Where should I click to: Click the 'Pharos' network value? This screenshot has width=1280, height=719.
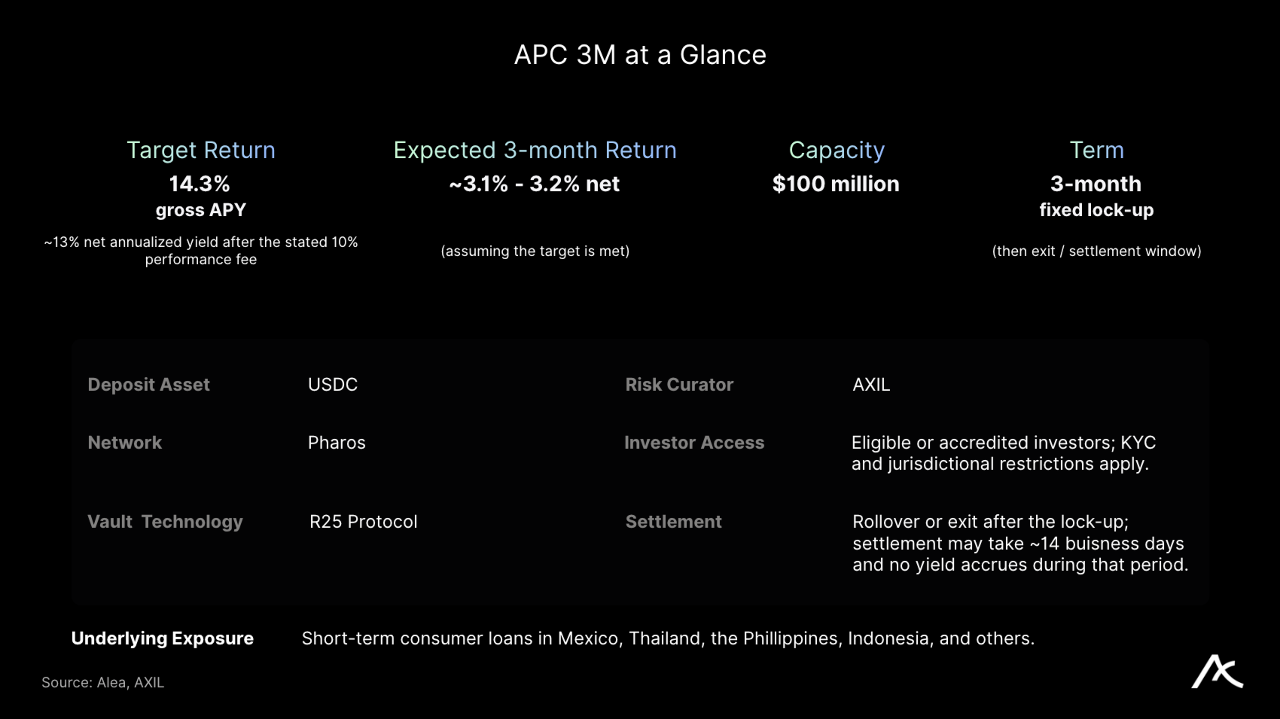point(337,443)
